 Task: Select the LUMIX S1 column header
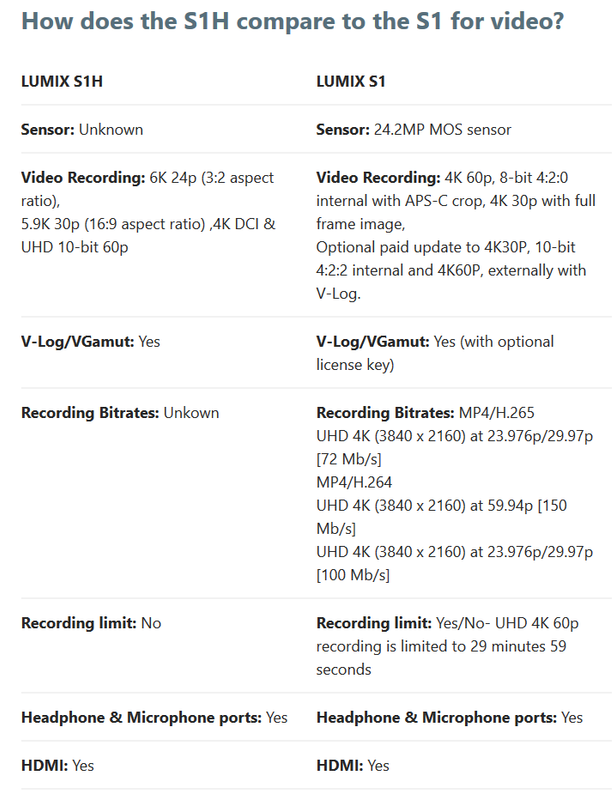coord(351,82)
